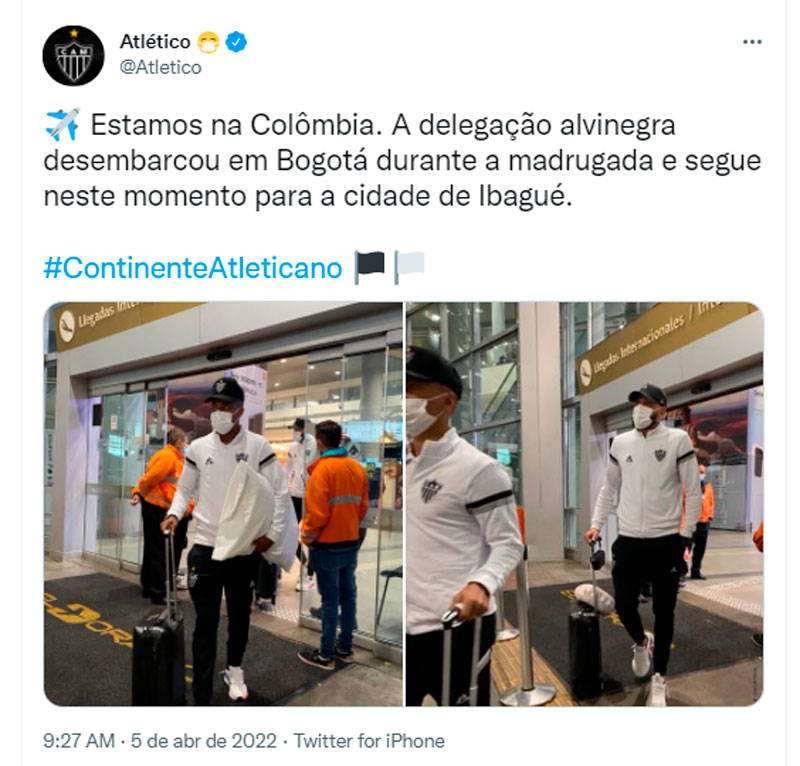Click the airplane emoji in the tweet
This screenshot has height=766, width=800.
pyautogui.click(x=62, y=124)
